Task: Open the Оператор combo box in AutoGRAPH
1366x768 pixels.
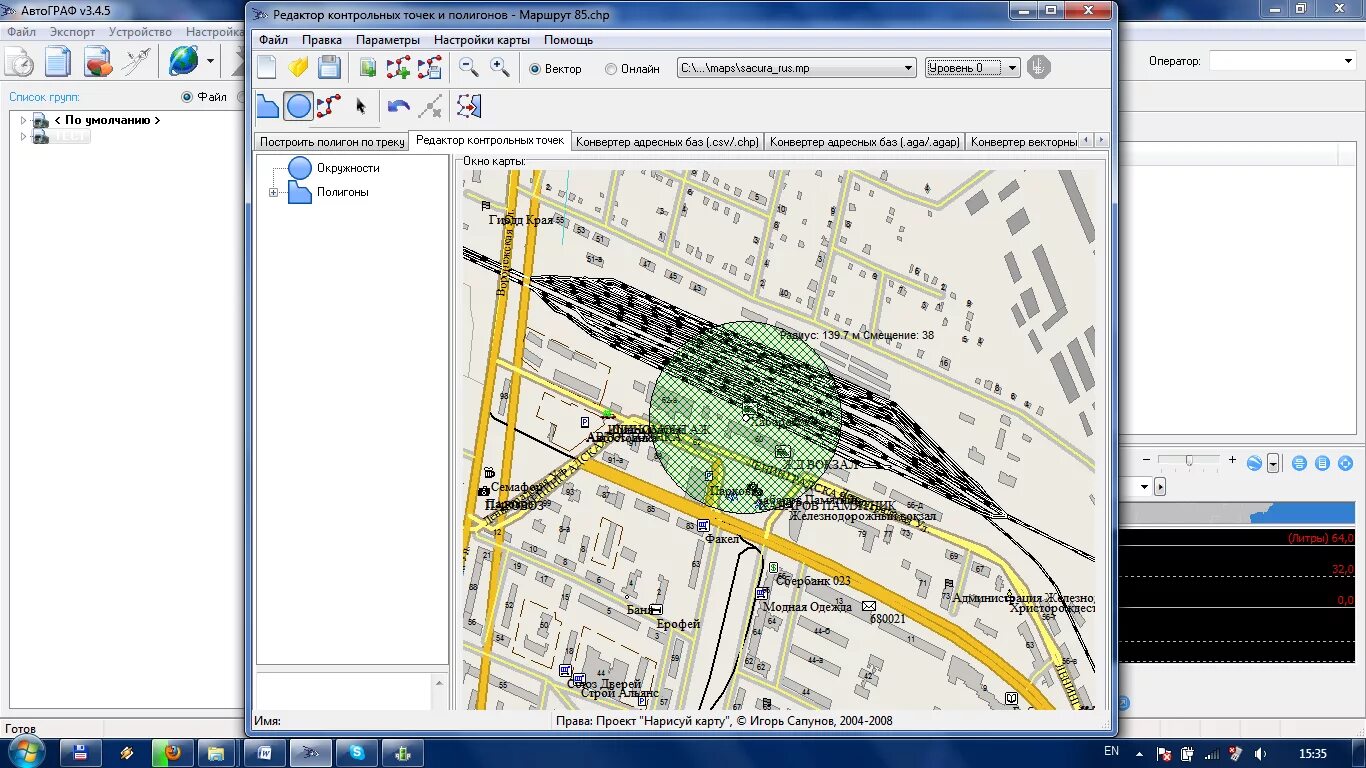Action: [1282, 61]
